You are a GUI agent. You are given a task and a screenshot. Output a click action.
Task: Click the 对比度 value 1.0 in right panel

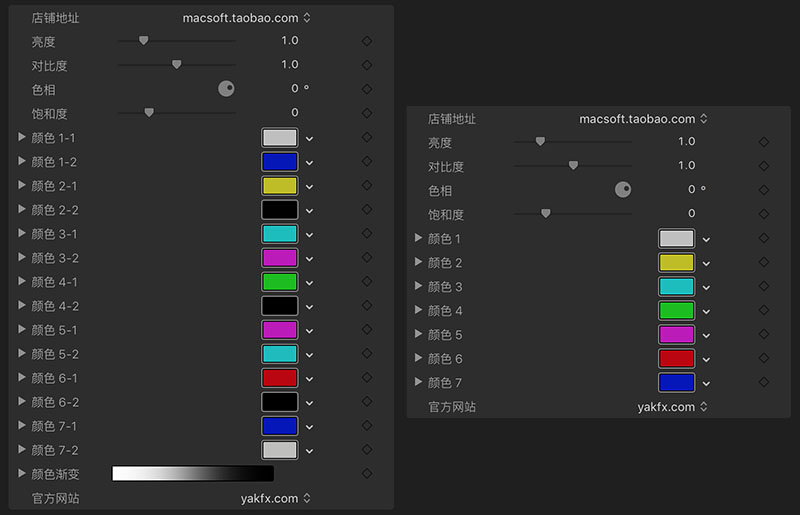tap(686, 165)
